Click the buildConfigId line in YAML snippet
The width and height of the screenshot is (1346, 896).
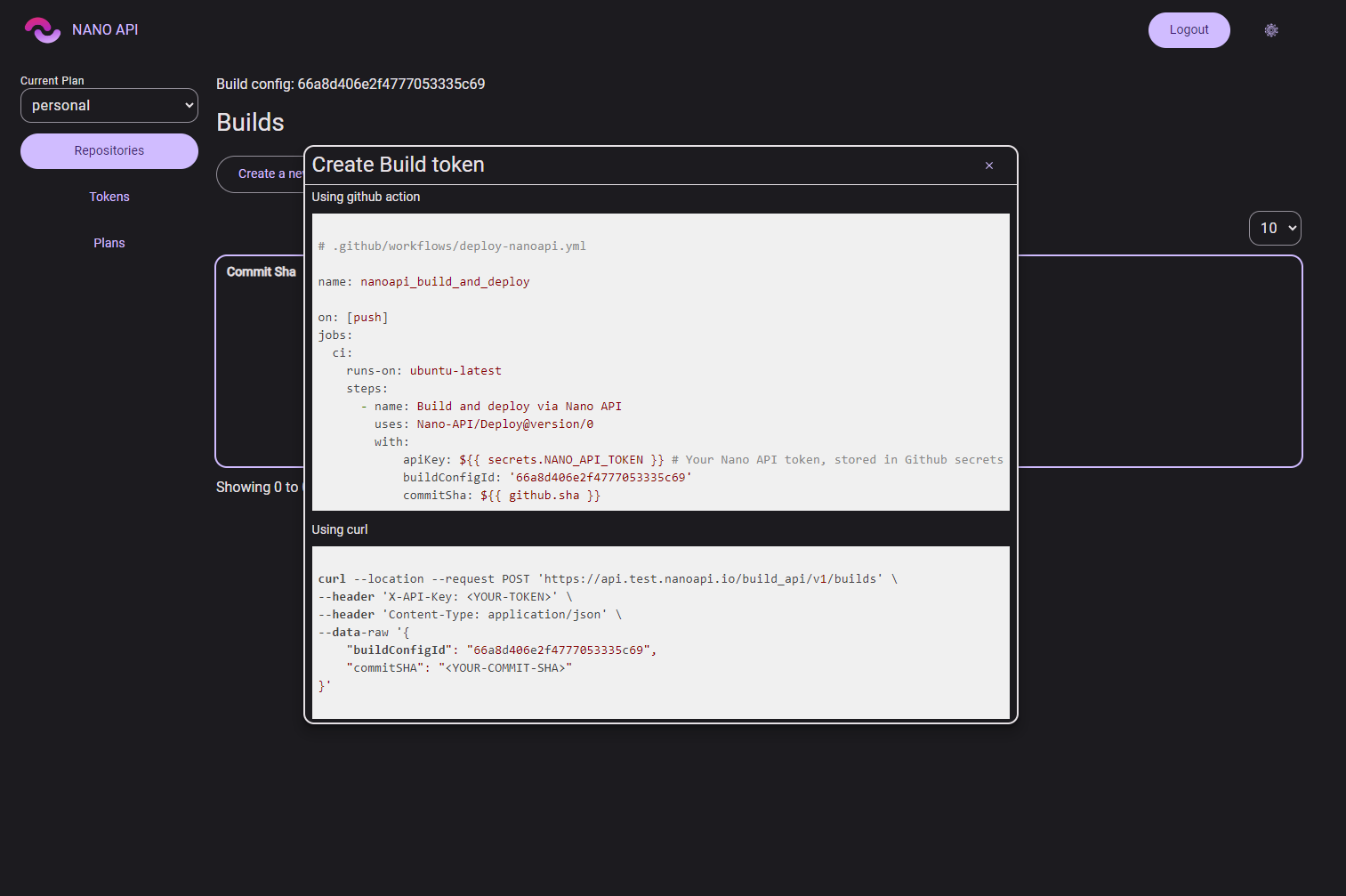click(x=547, y=478)
